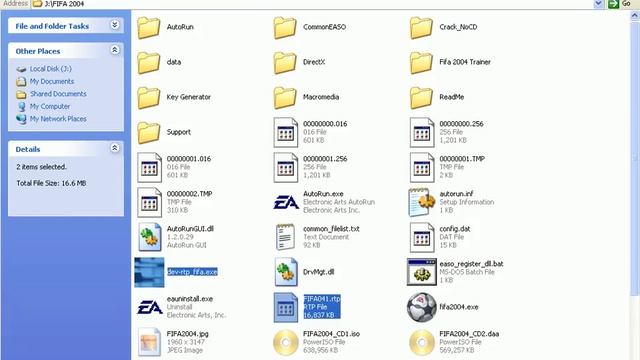Select the FIFA2004_CD1.iso disc icon
This screenshot has height=360, width=640.
pyautogui.click(x=285, y=342)
